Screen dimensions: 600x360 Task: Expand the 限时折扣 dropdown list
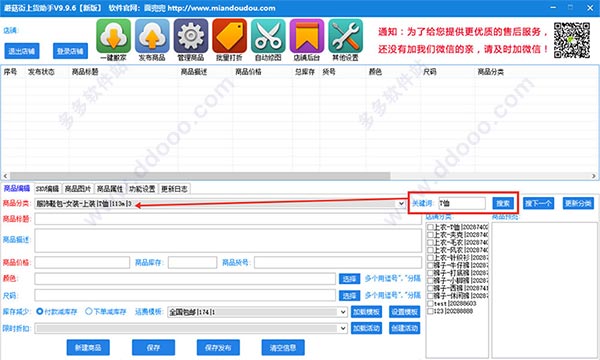point(343,328)
